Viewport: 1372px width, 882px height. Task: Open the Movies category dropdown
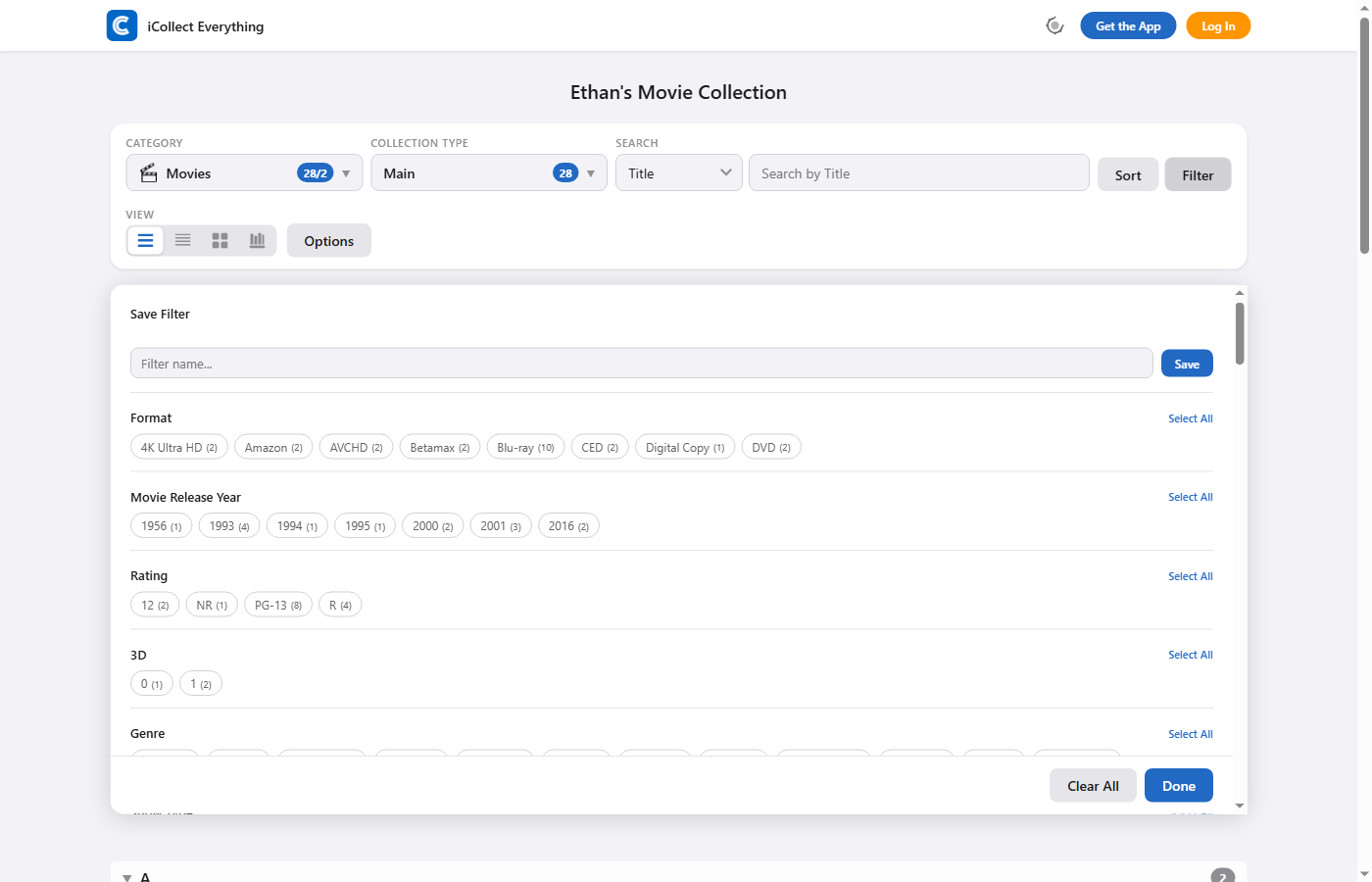coord(244,173)
